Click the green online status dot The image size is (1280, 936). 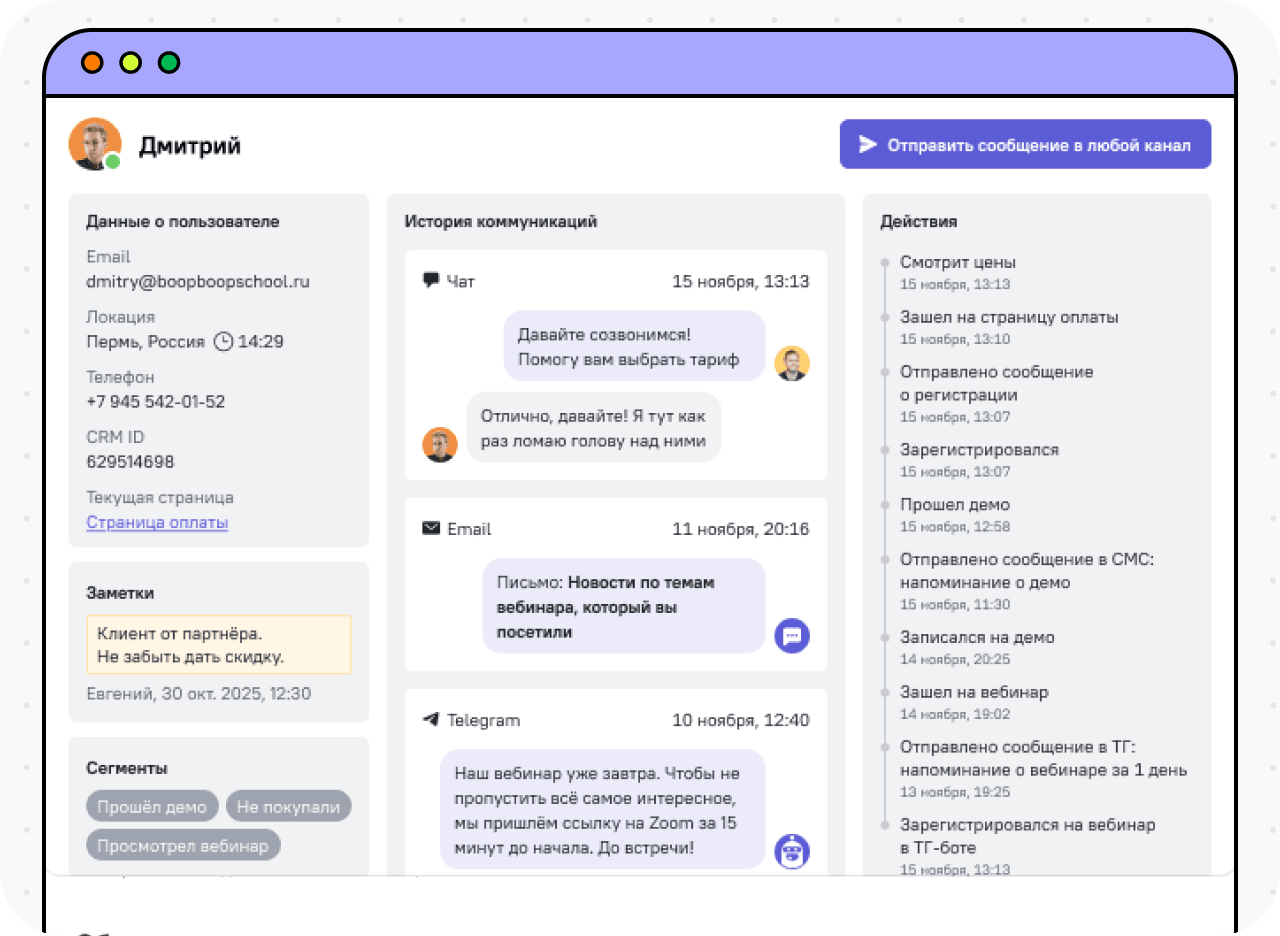[x=113, y=162]
